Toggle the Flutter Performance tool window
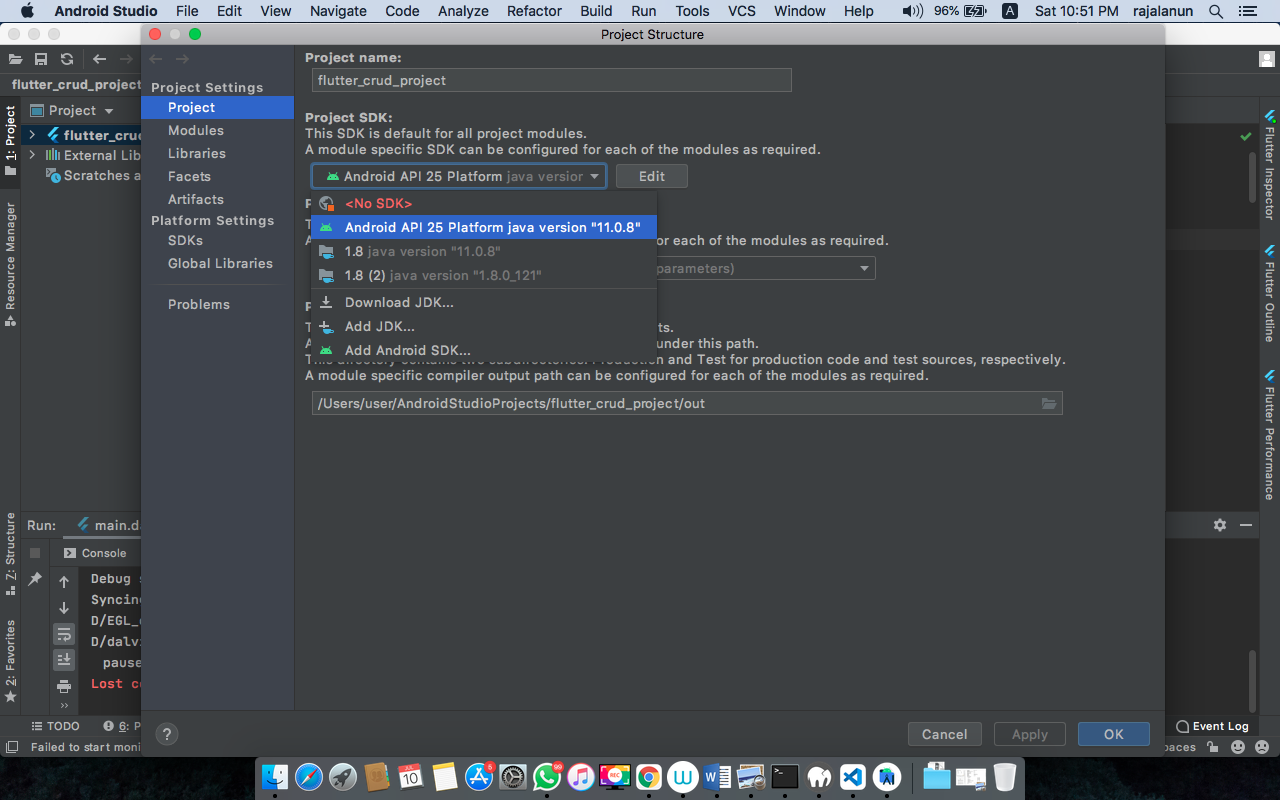The width and height of the screenshot is (1280, 800). click(x=1269, y=435)
